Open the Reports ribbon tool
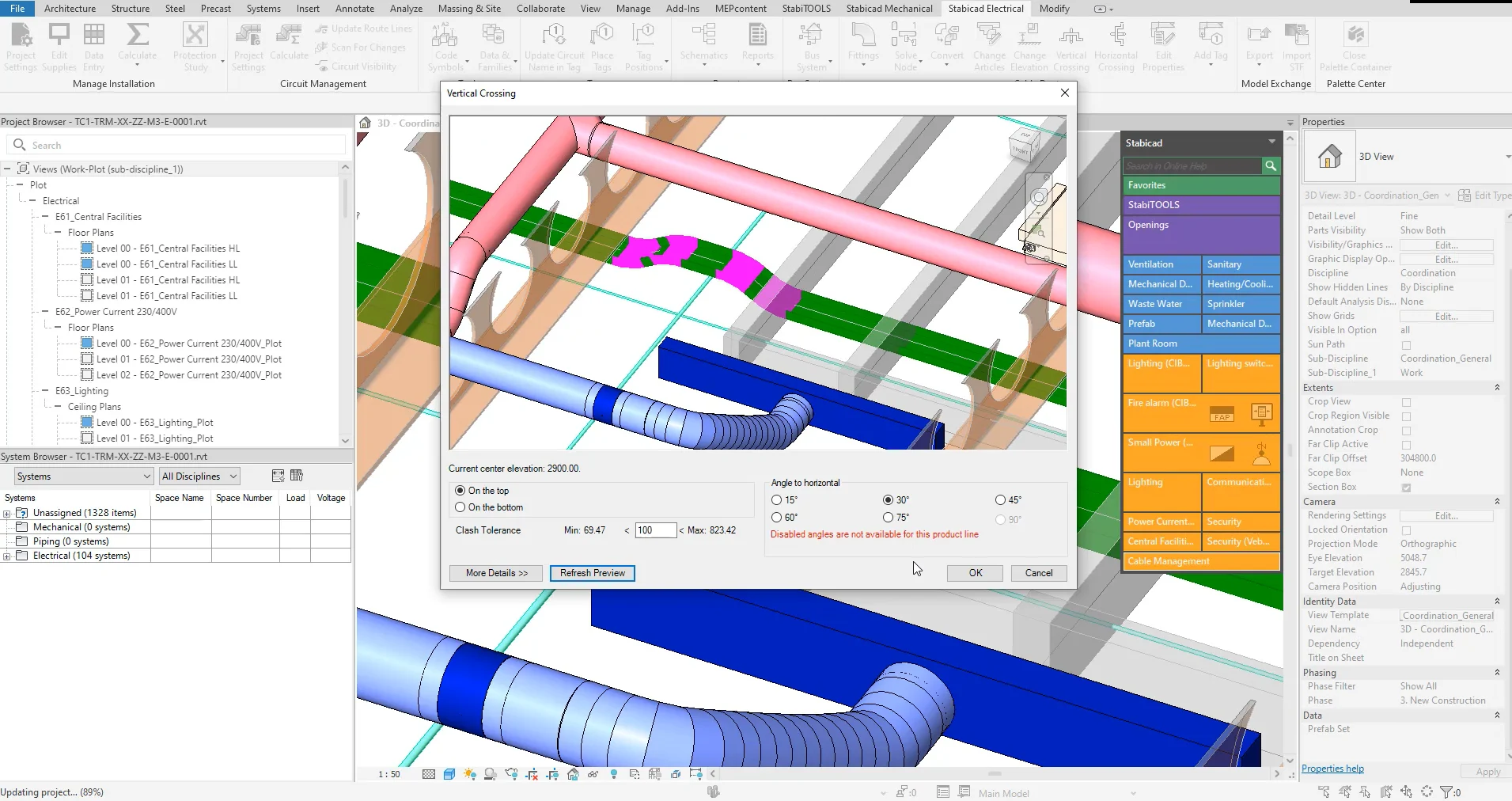 click(757, 44)
